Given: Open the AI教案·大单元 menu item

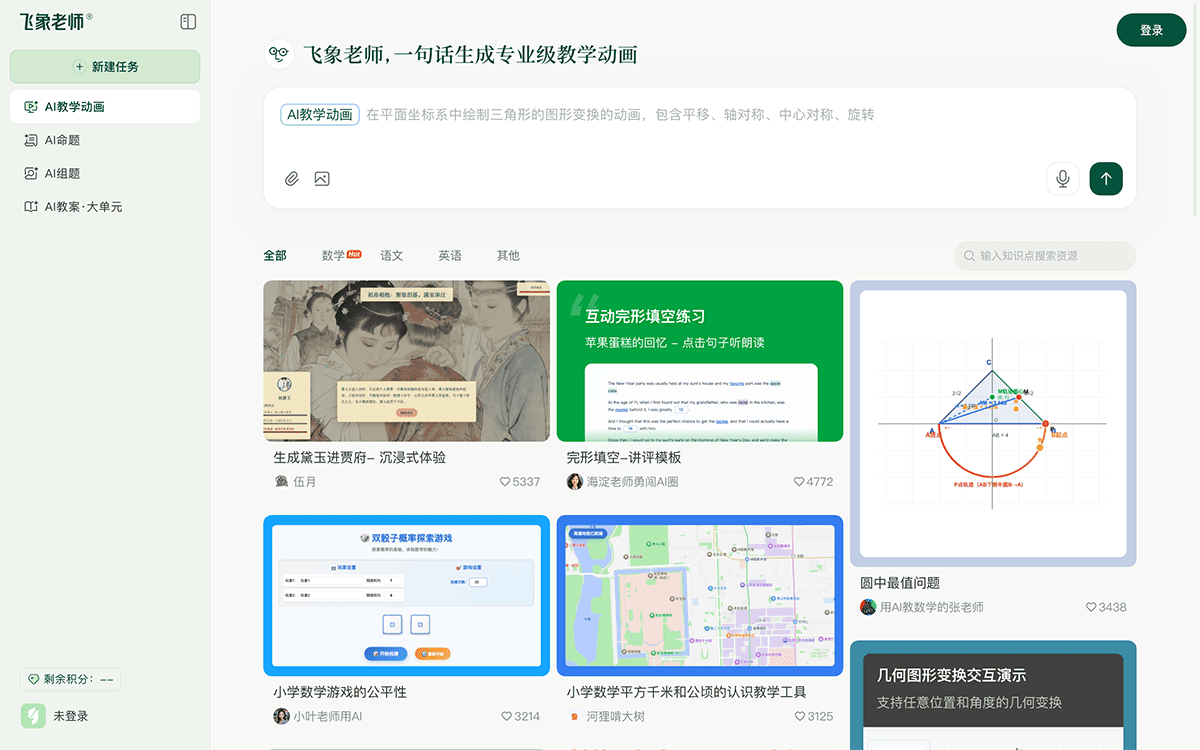Looking at the screenshot, I should point(86,206).
